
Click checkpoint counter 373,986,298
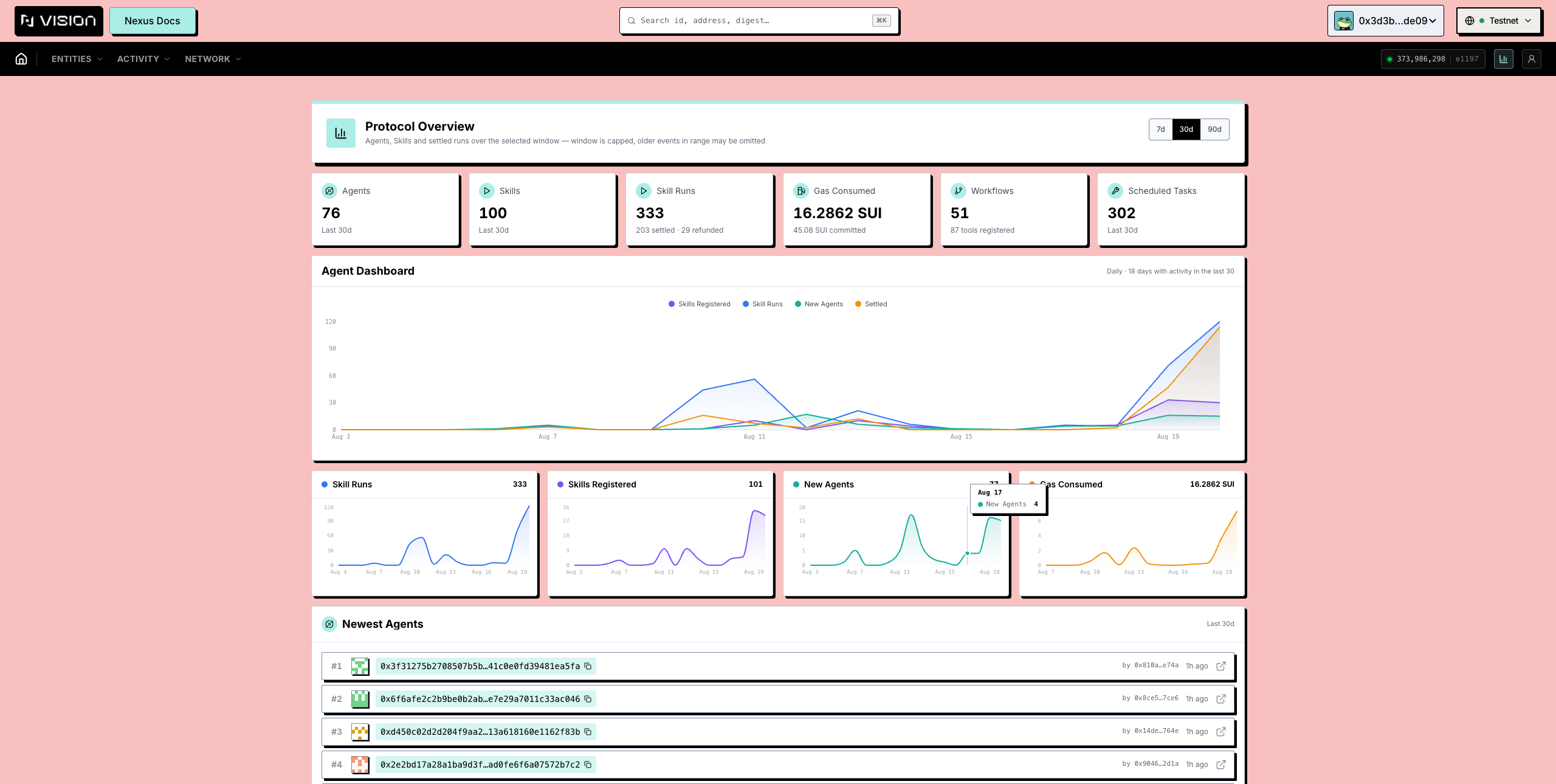pyautogui.click(x=1420, y=59)
